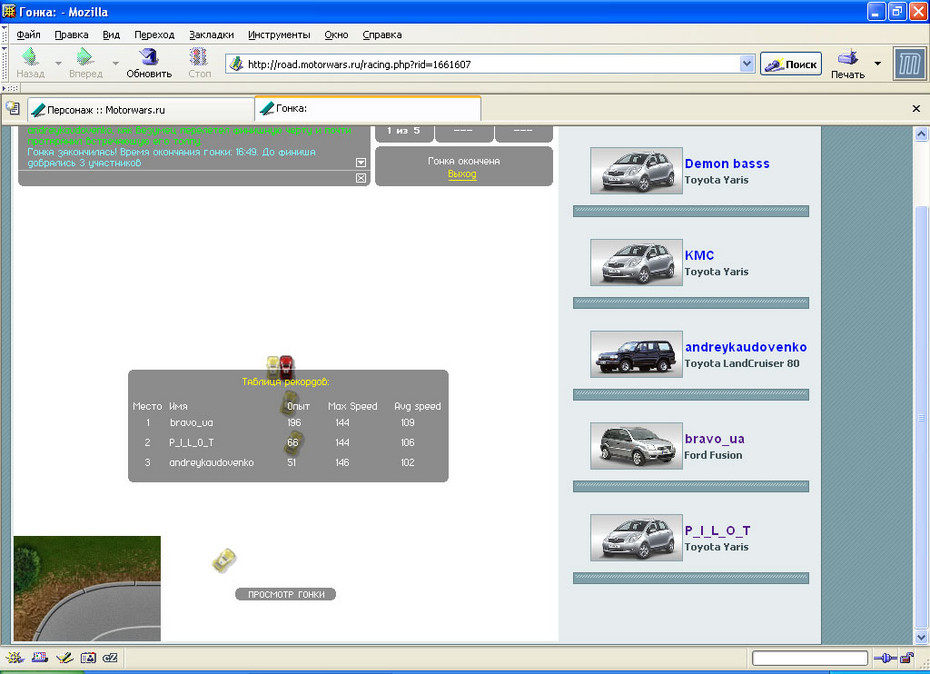Click in the URL address field
This screenshot has width=930, height=674.
(491, 64)
